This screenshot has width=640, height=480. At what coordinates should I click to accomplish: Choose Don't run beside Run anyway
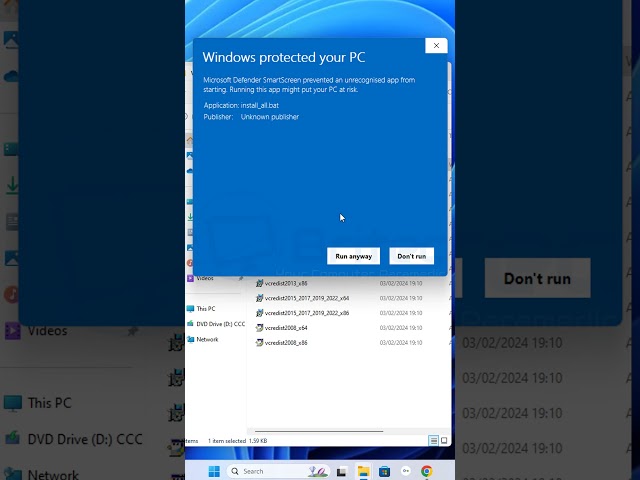(x=411, y=256)
